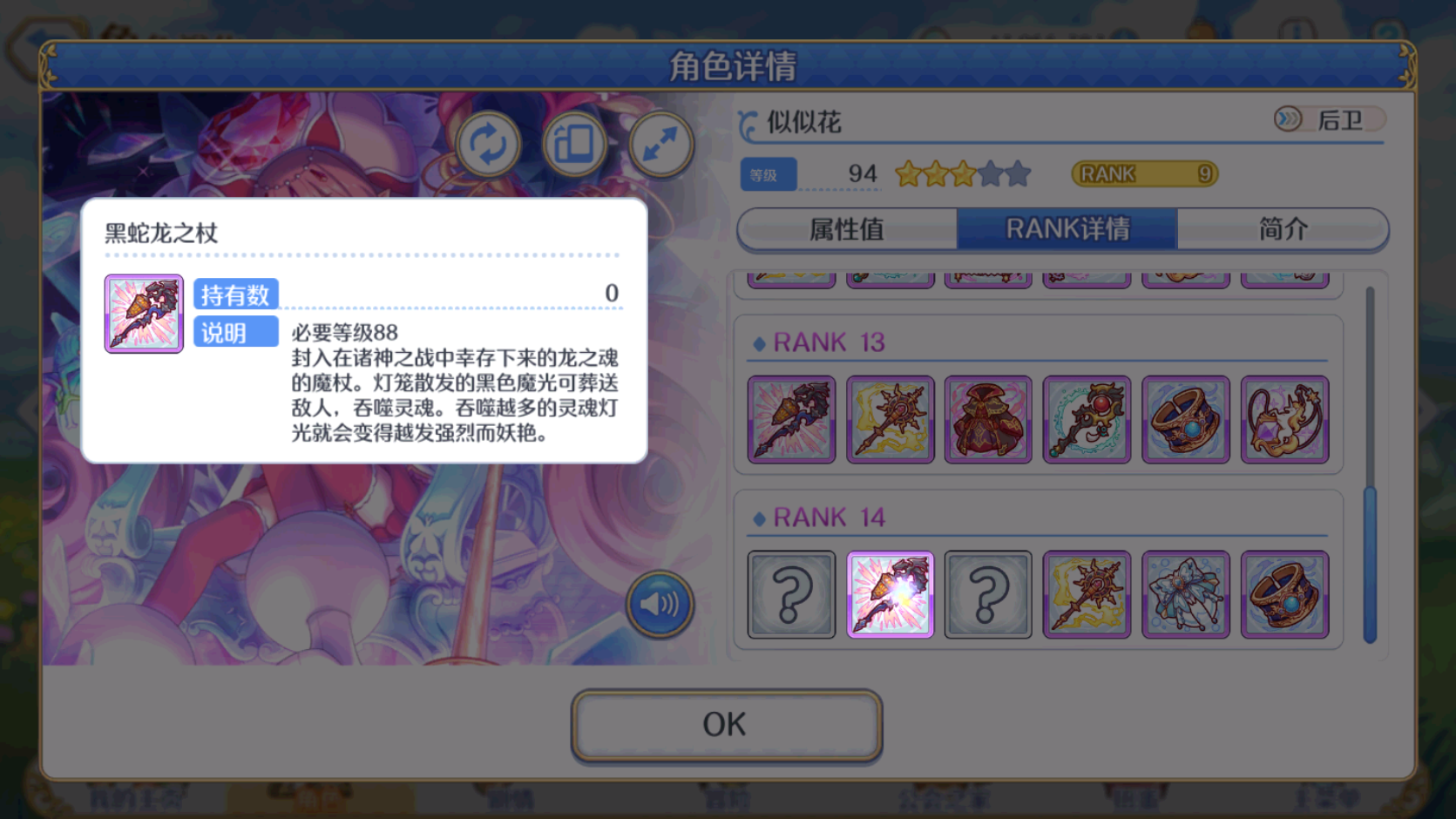The image size is (1456, 819).
Task: Play character voice with speaker icon
Action: point(660,603)
